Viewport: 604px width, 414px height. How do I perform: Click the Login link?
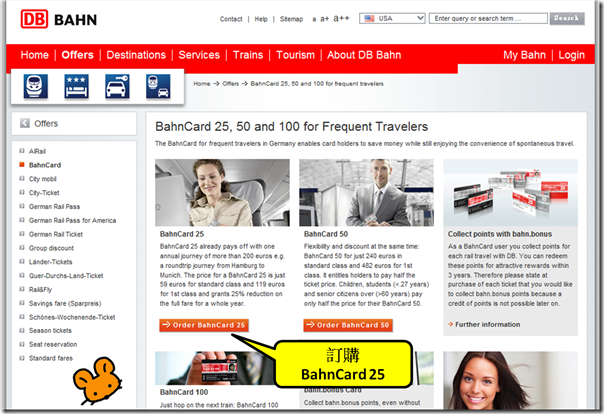click(x=572, y=55)
